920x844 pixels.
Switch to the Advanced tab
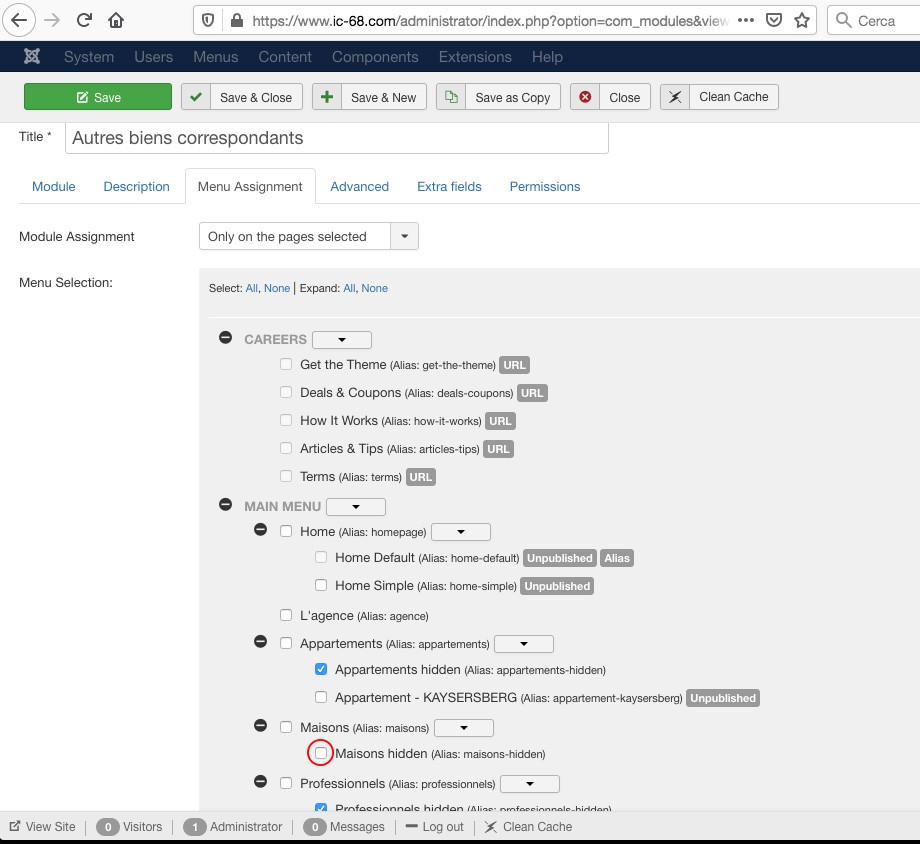coord(360,187)
